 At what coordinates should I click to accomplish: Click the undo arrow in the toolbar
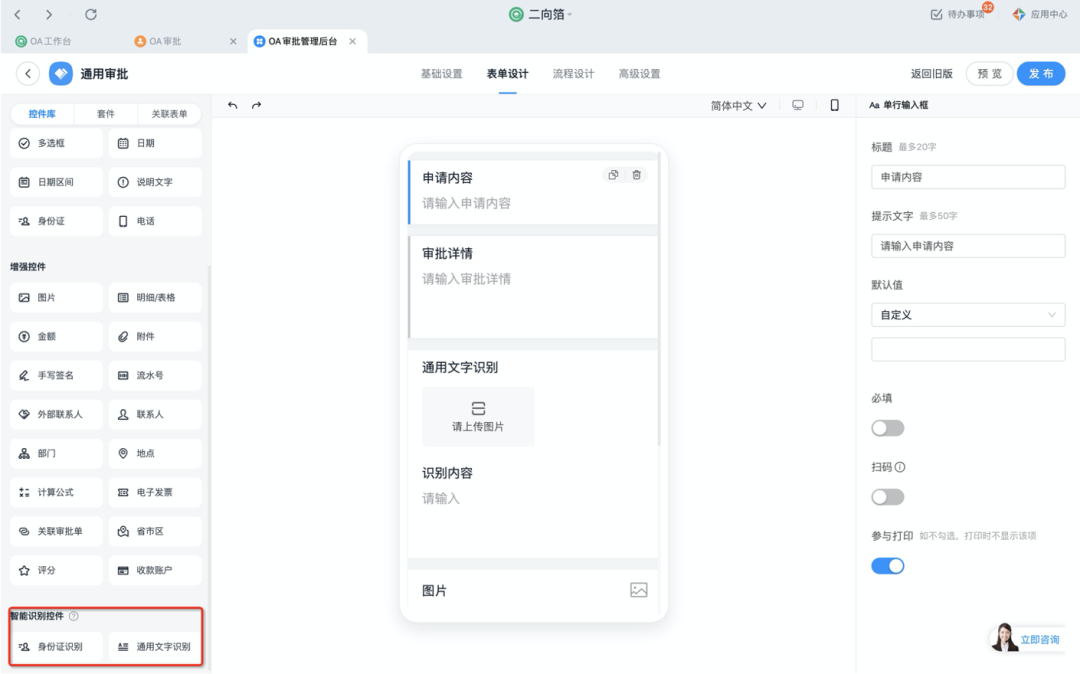pos(233,105)
